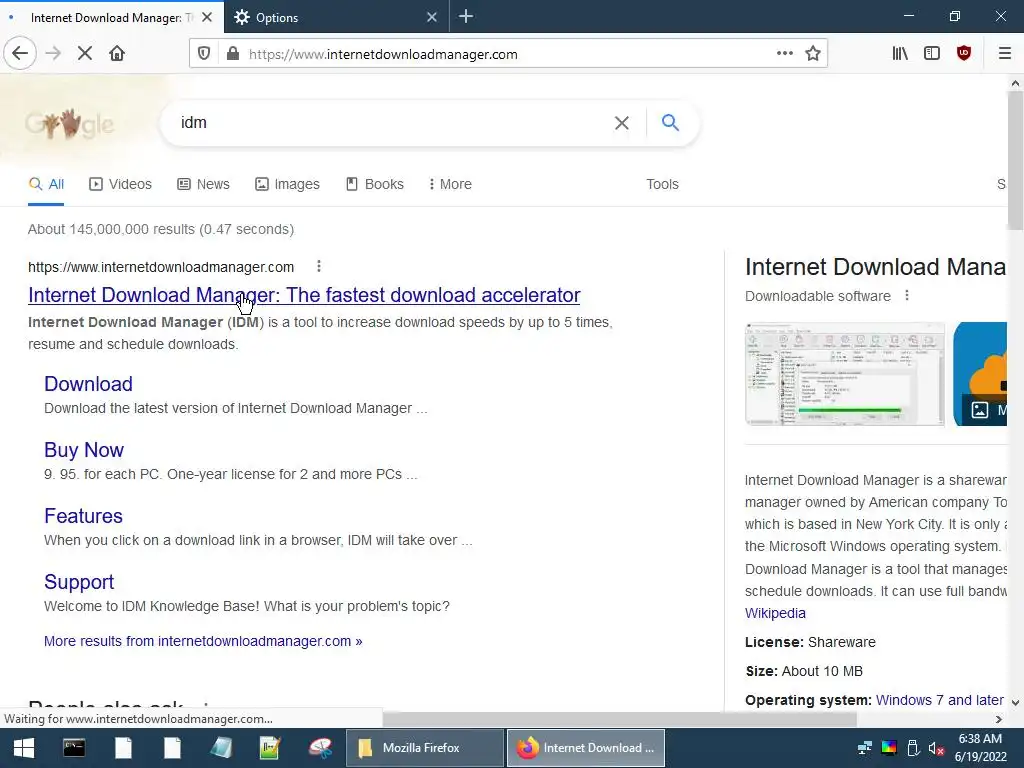Bookmark this page with star
Viewport: 1024px width, 768px height.
tap(812, 53)
